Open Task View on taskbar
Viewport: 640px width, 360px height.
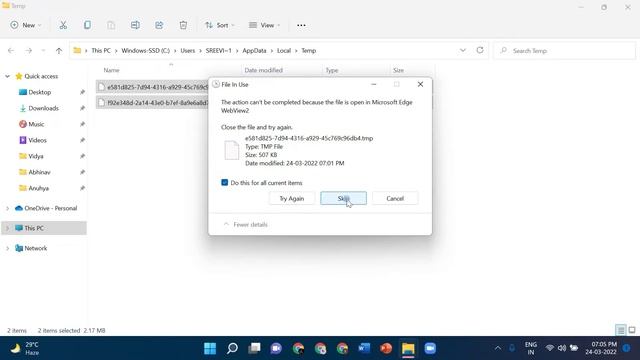[x=254, y=349]
